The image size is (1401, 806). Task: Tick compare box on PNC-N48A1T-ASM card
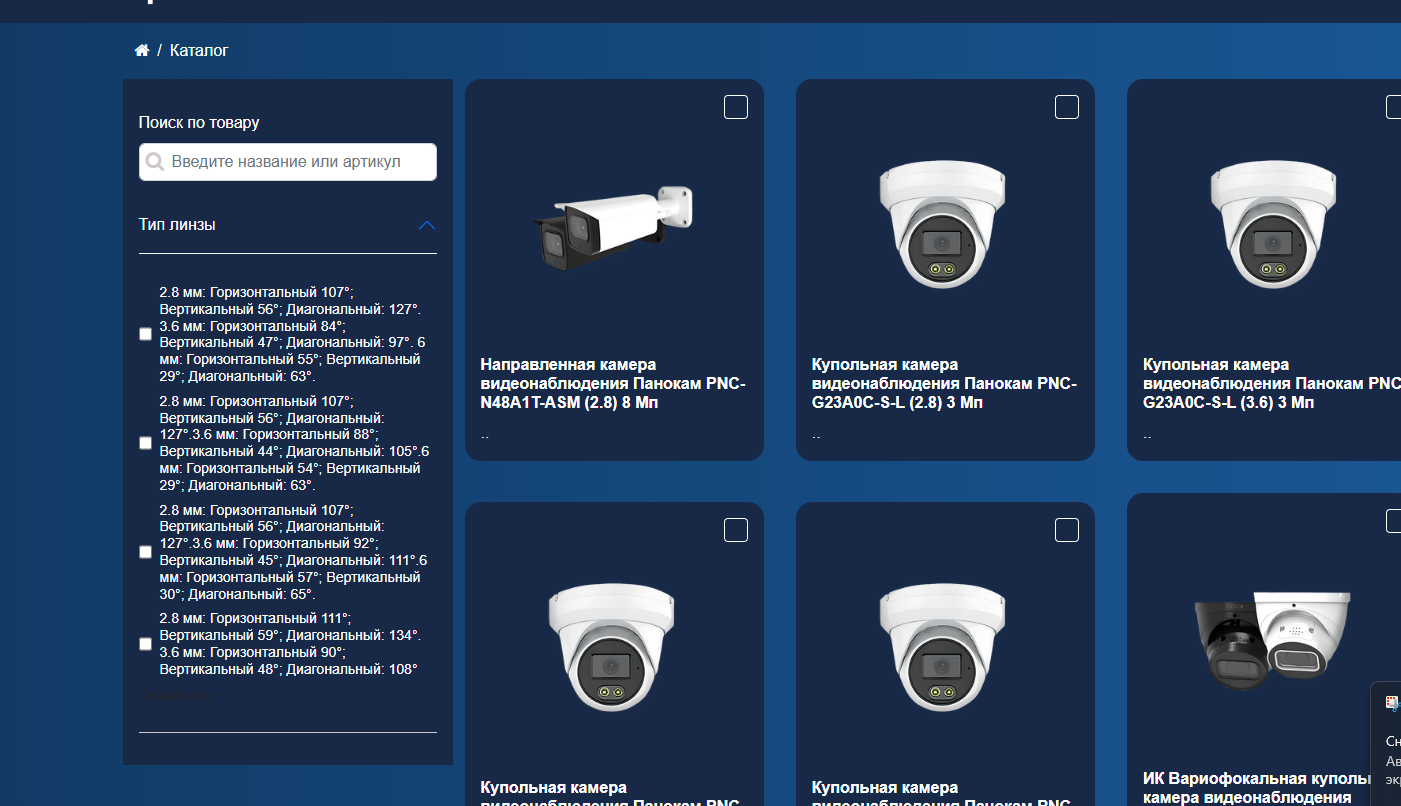(x=736, y=107)
